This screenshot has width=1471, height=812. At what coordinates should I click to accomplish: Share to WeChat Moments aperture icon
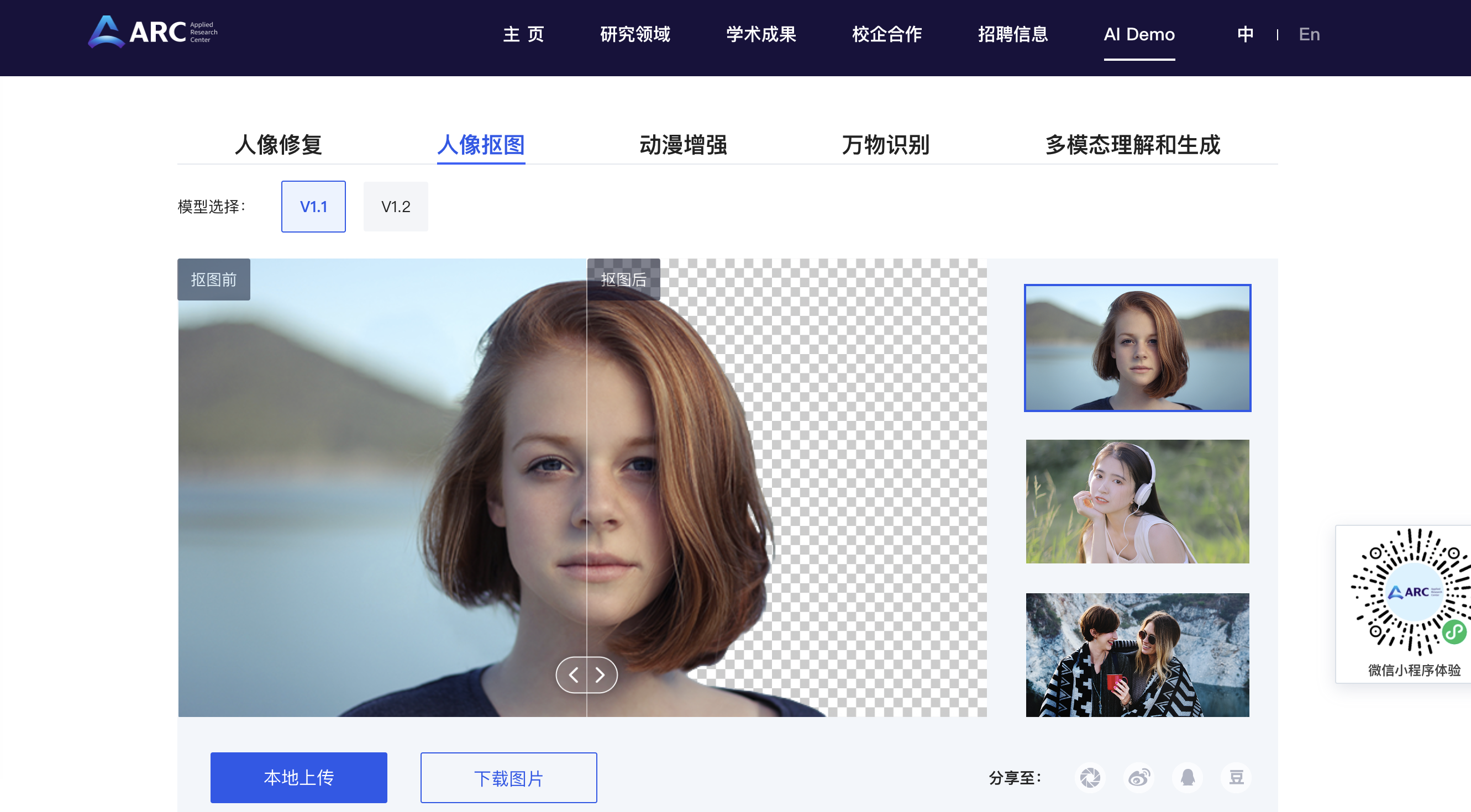pos(1090,777)
